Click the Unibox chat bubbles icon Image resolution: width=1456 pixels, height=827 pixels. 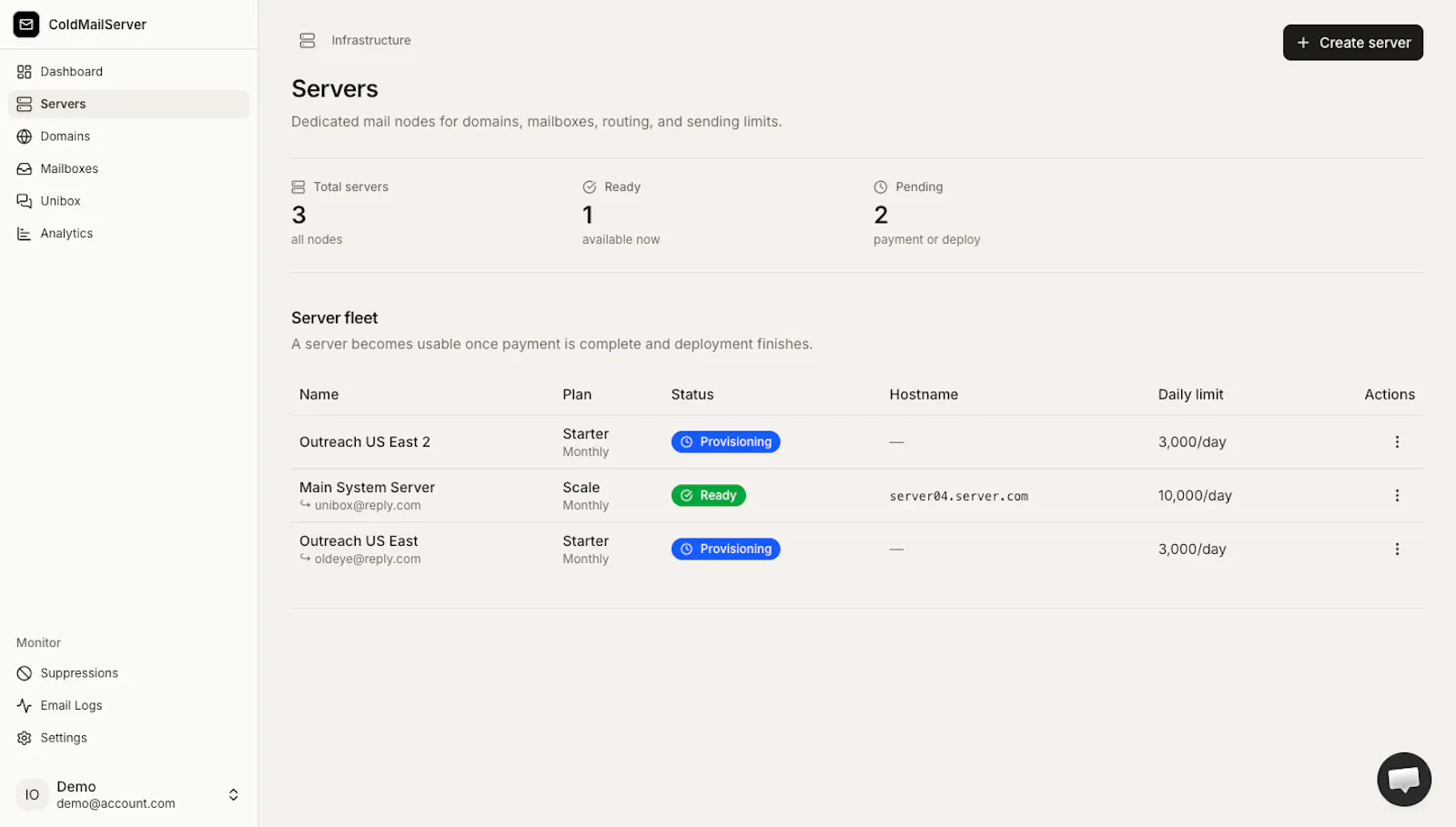pyautogui.click(x=25, y=201)
